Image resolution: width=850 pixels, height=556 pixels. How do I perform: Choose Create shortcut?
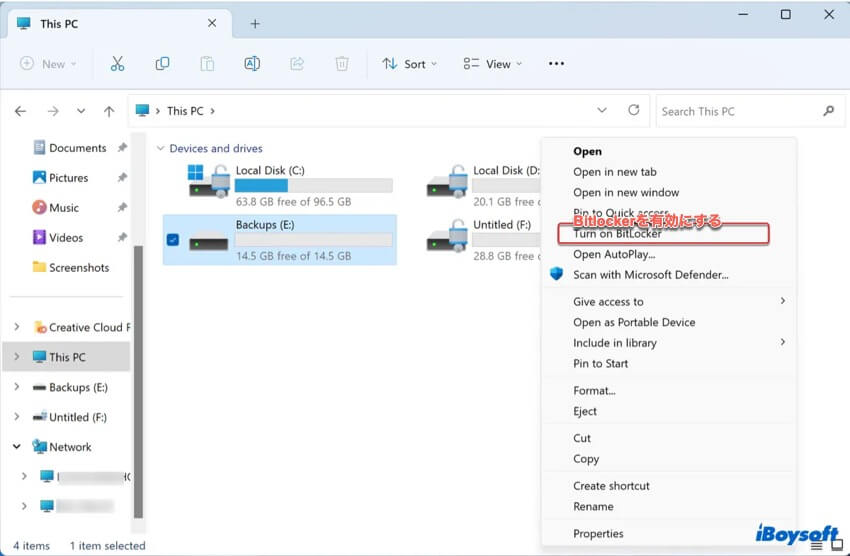point(611,486)
